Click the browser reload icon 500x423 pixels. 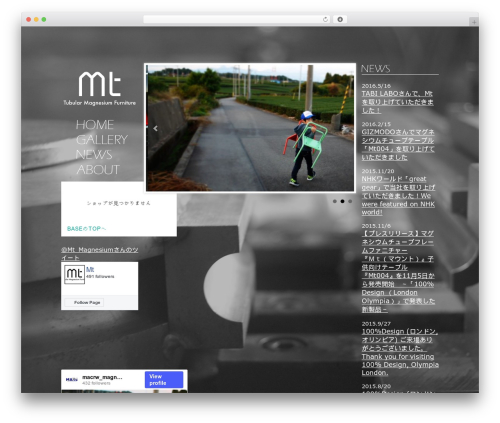point(325,19)
